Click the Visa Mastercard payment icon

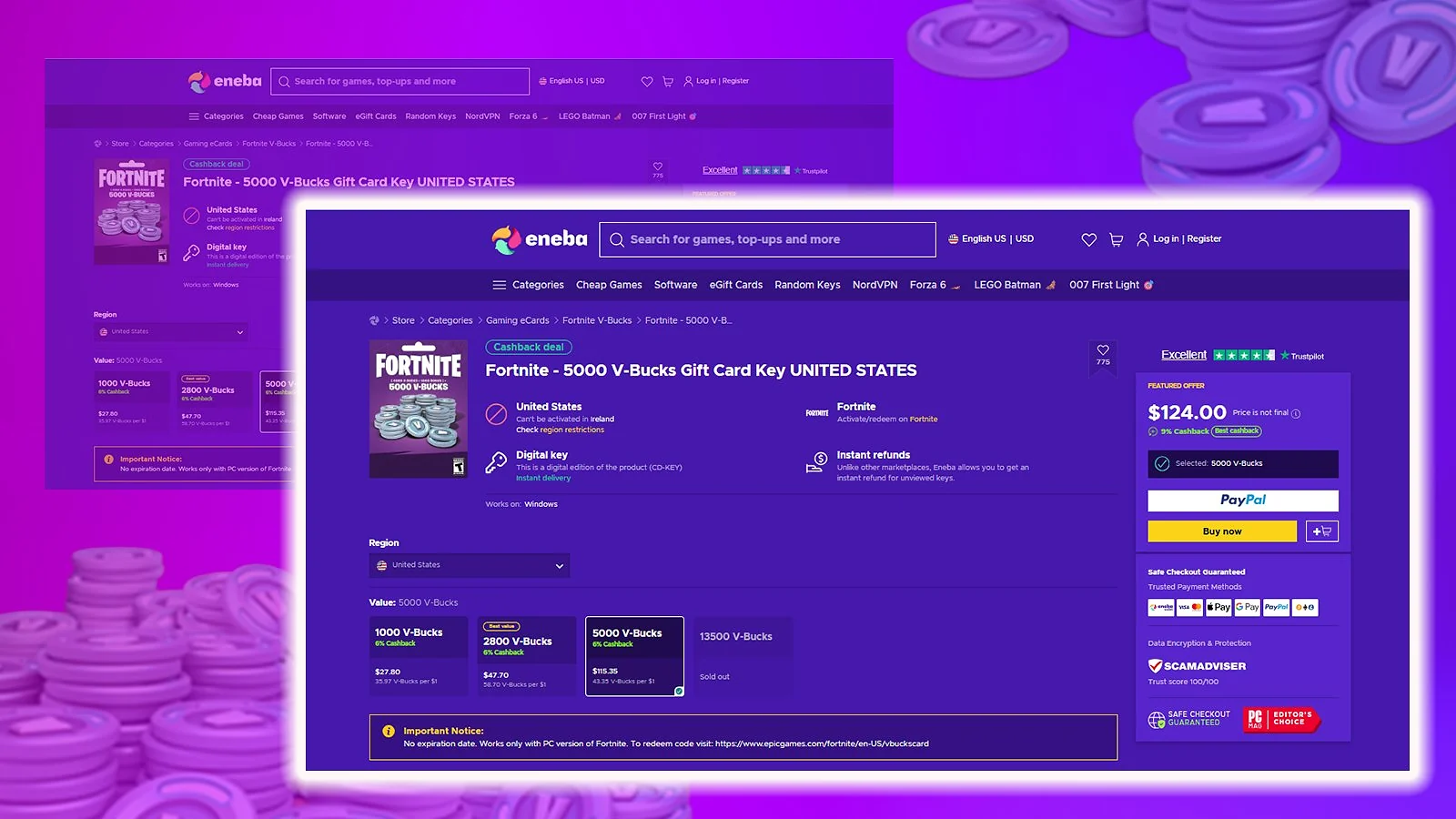(1190, 607)
